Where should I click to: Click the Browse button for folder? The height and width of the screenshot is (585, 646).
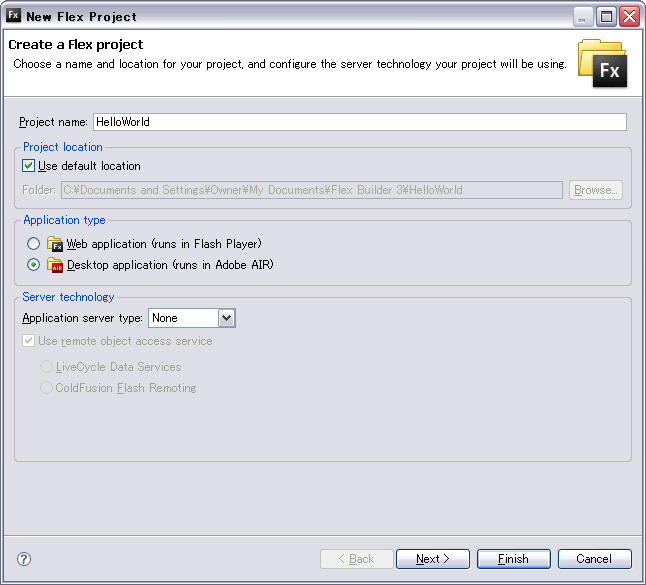click(x=596, y=190)
